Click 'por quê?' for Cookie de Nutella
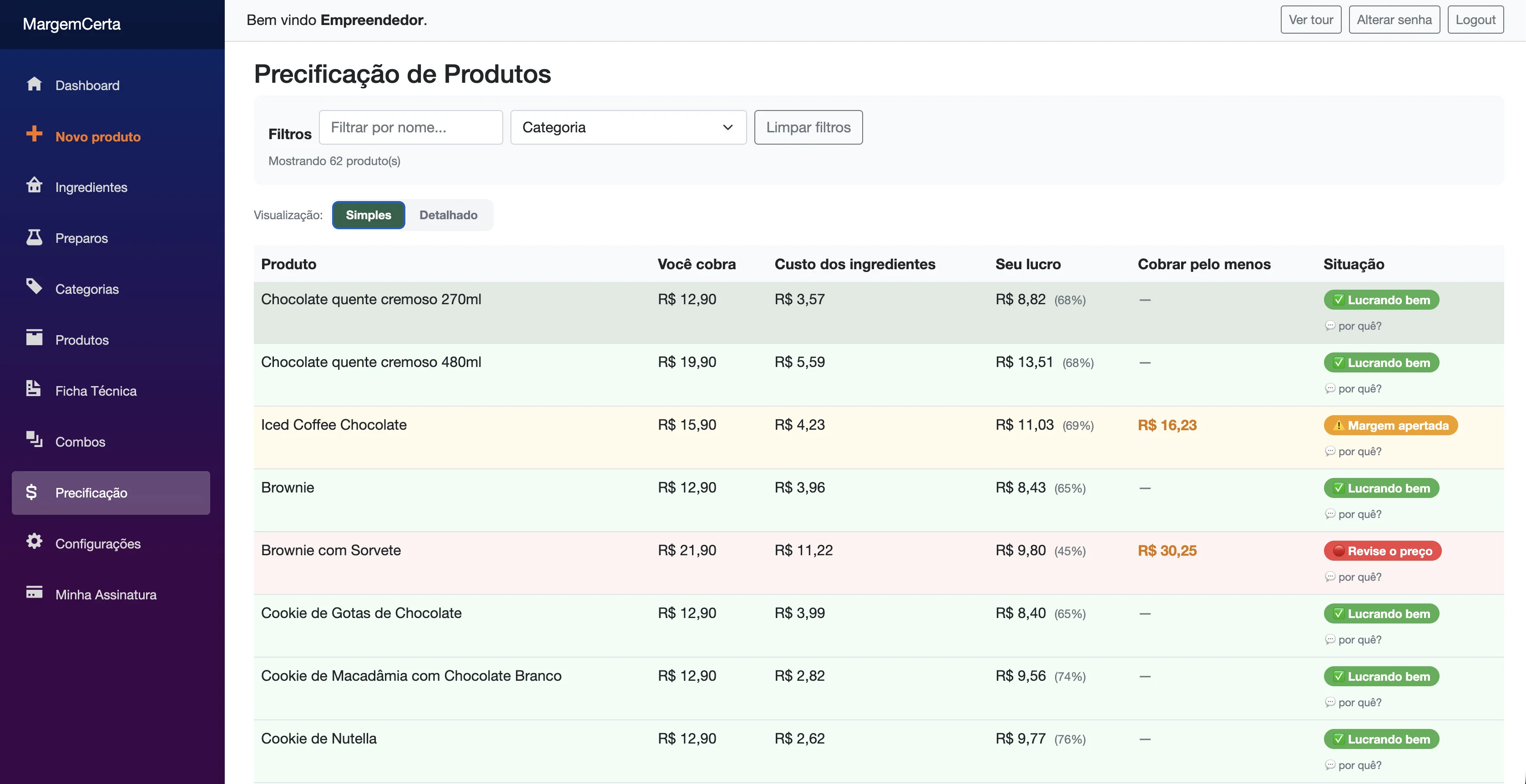 (1353, 765)
